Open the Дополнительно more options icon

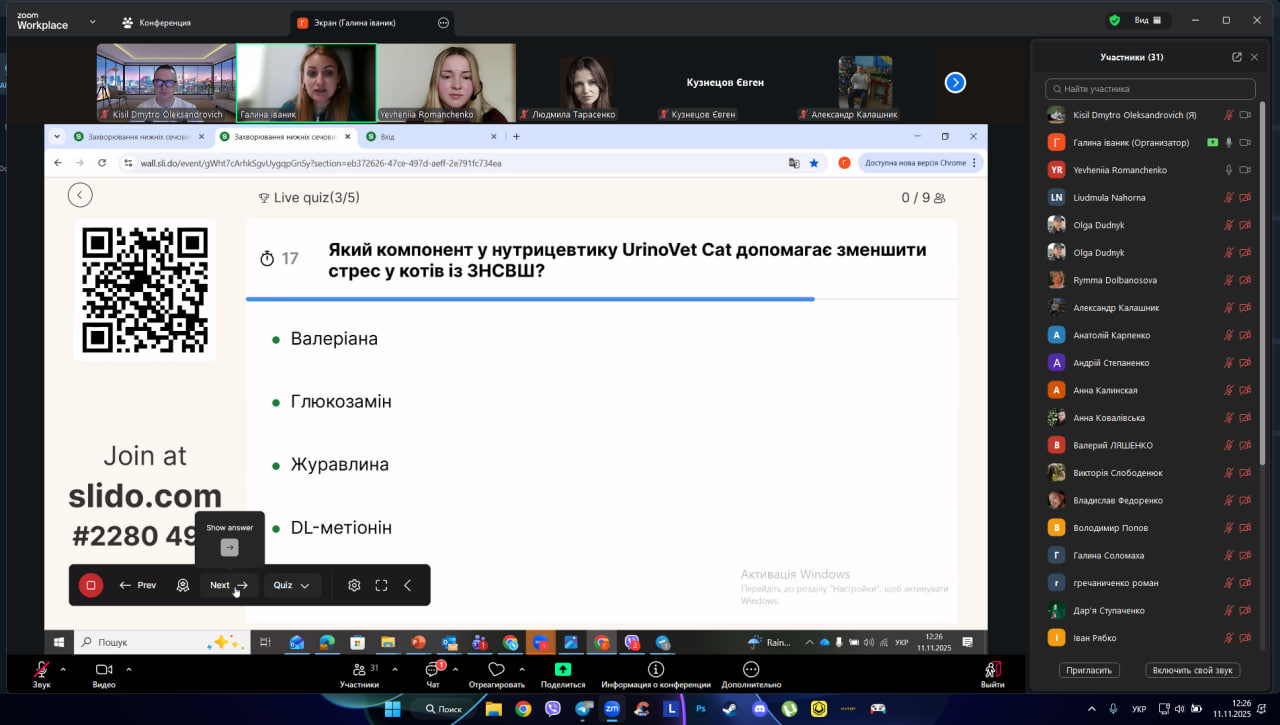pyautogui.click(x=751, y=670)
